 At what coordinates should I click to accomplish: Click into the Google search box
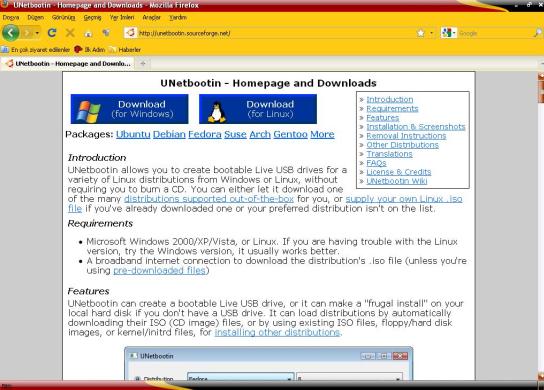(x=495, y=33)
